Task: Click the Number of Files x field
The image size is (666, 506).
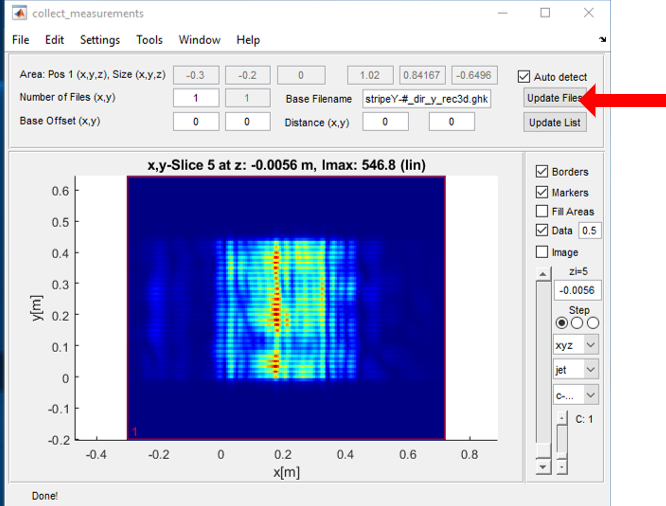Action: coord(196,98)
